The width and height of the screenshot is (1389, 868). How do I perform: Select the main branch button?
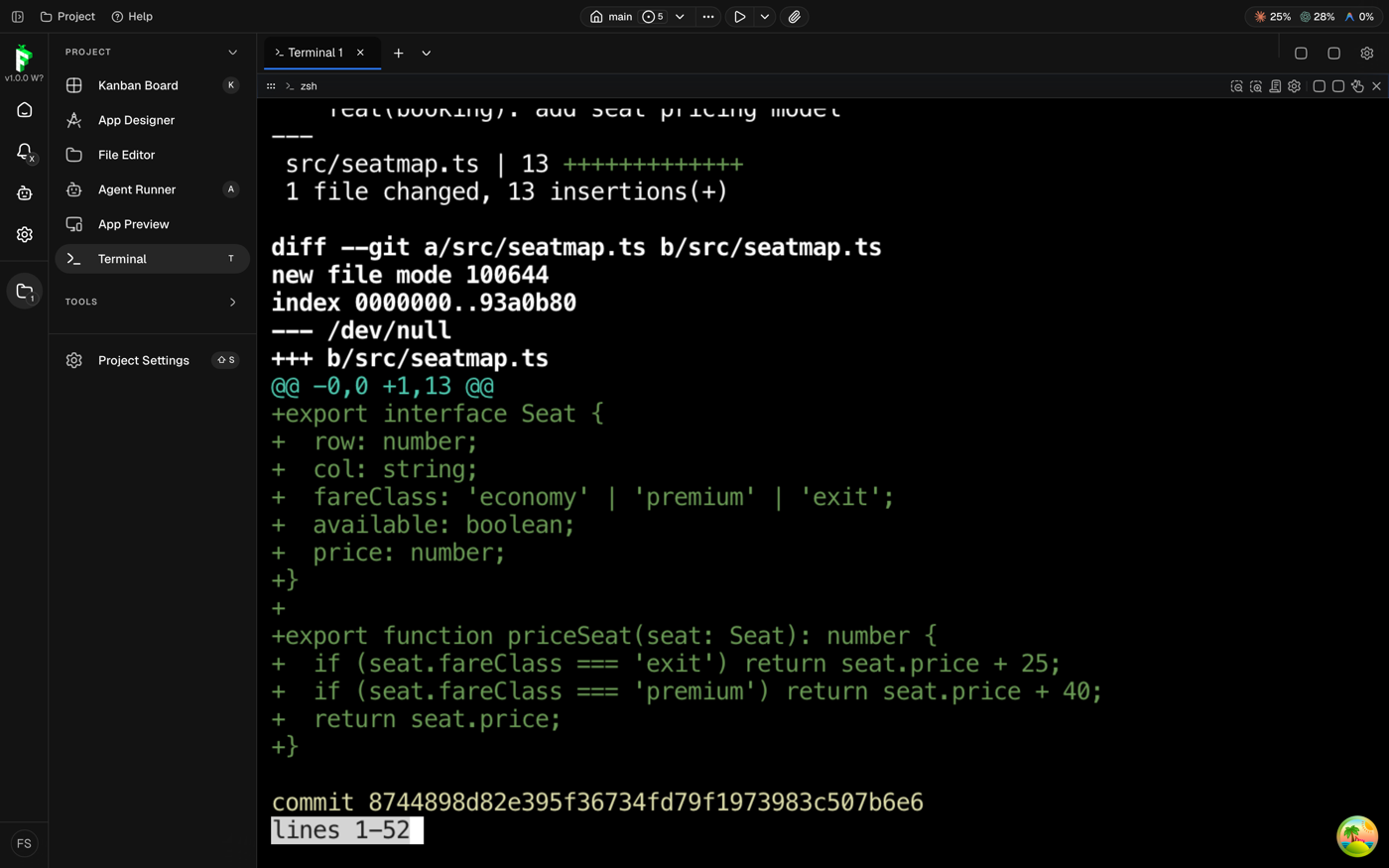(x=611, y=17)
